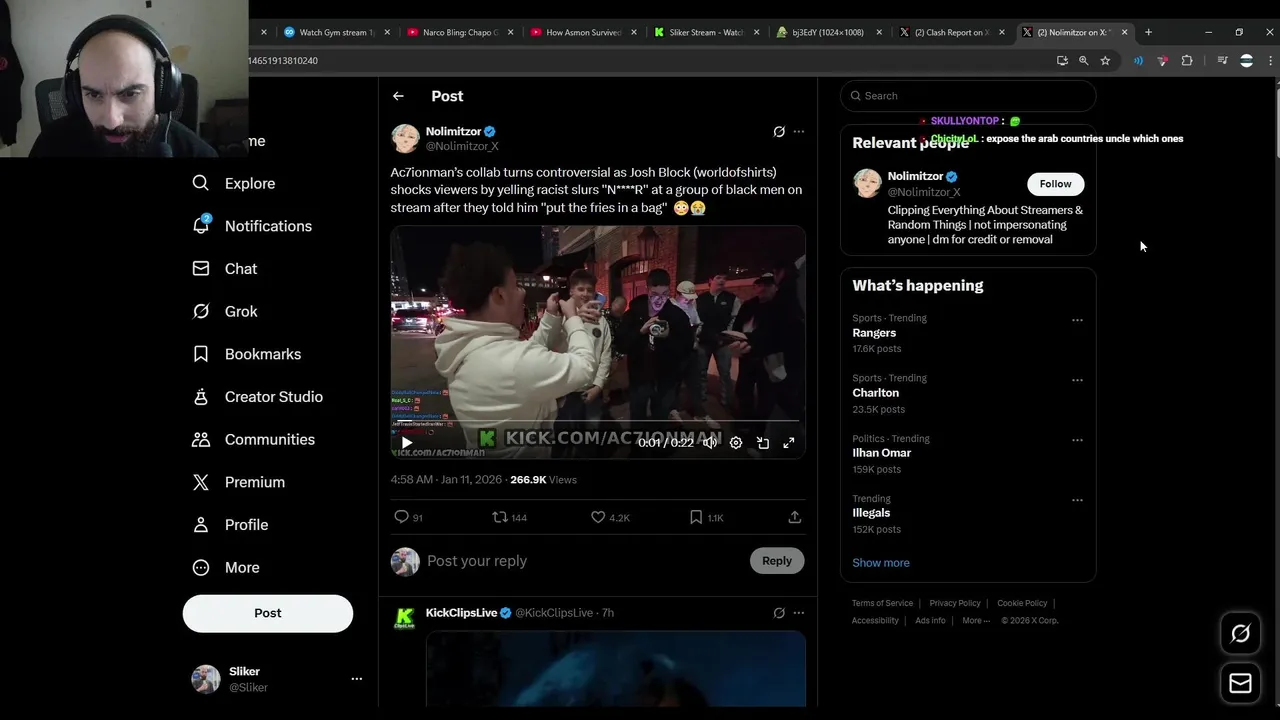Screen dimensions: 1280x720
Task: Click the Reply button
Action: pos(777,561)
